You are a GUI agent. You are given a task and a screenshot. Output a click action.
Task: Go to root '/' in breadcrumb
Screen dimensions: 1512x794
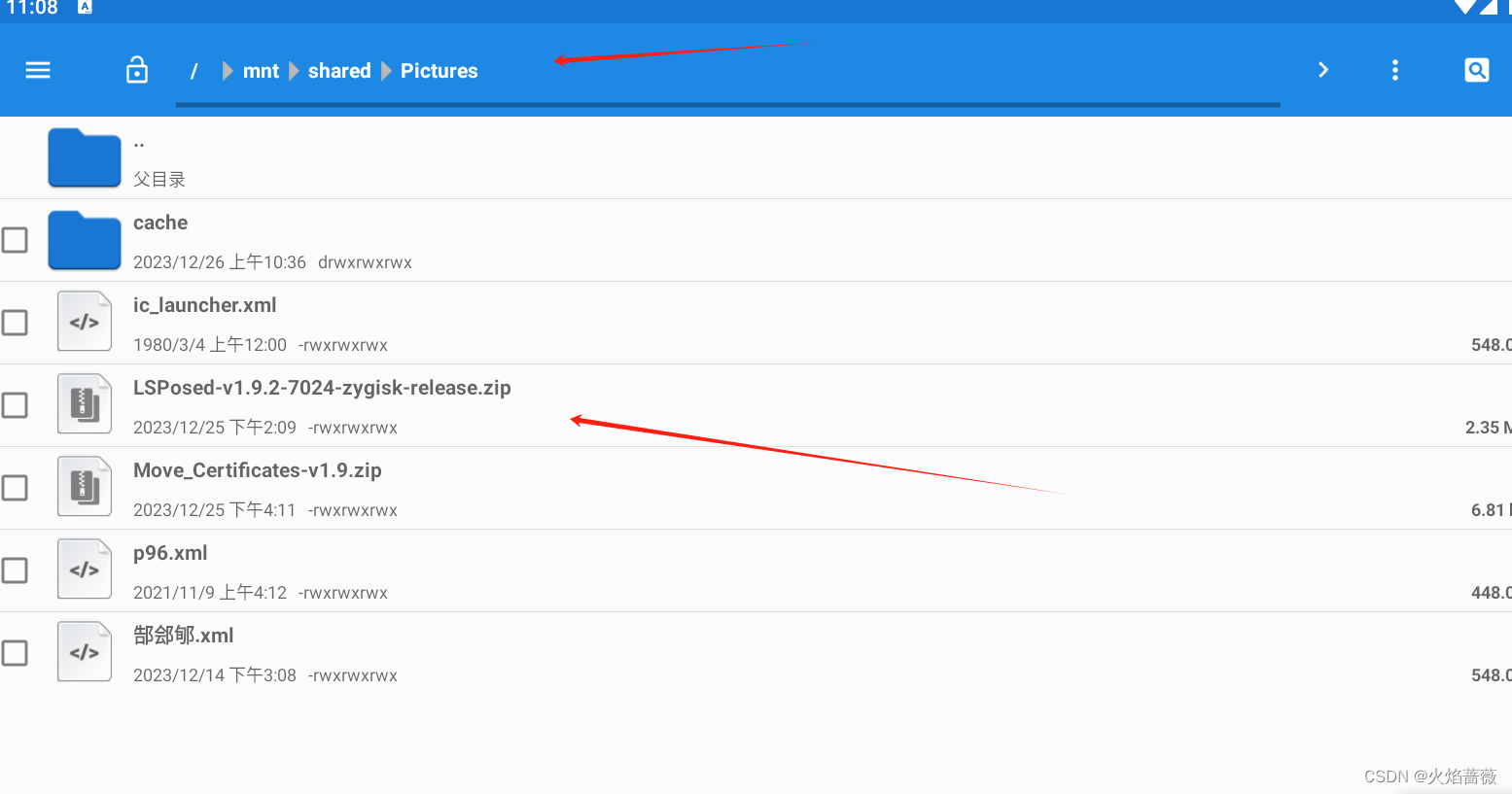[193, 71]
